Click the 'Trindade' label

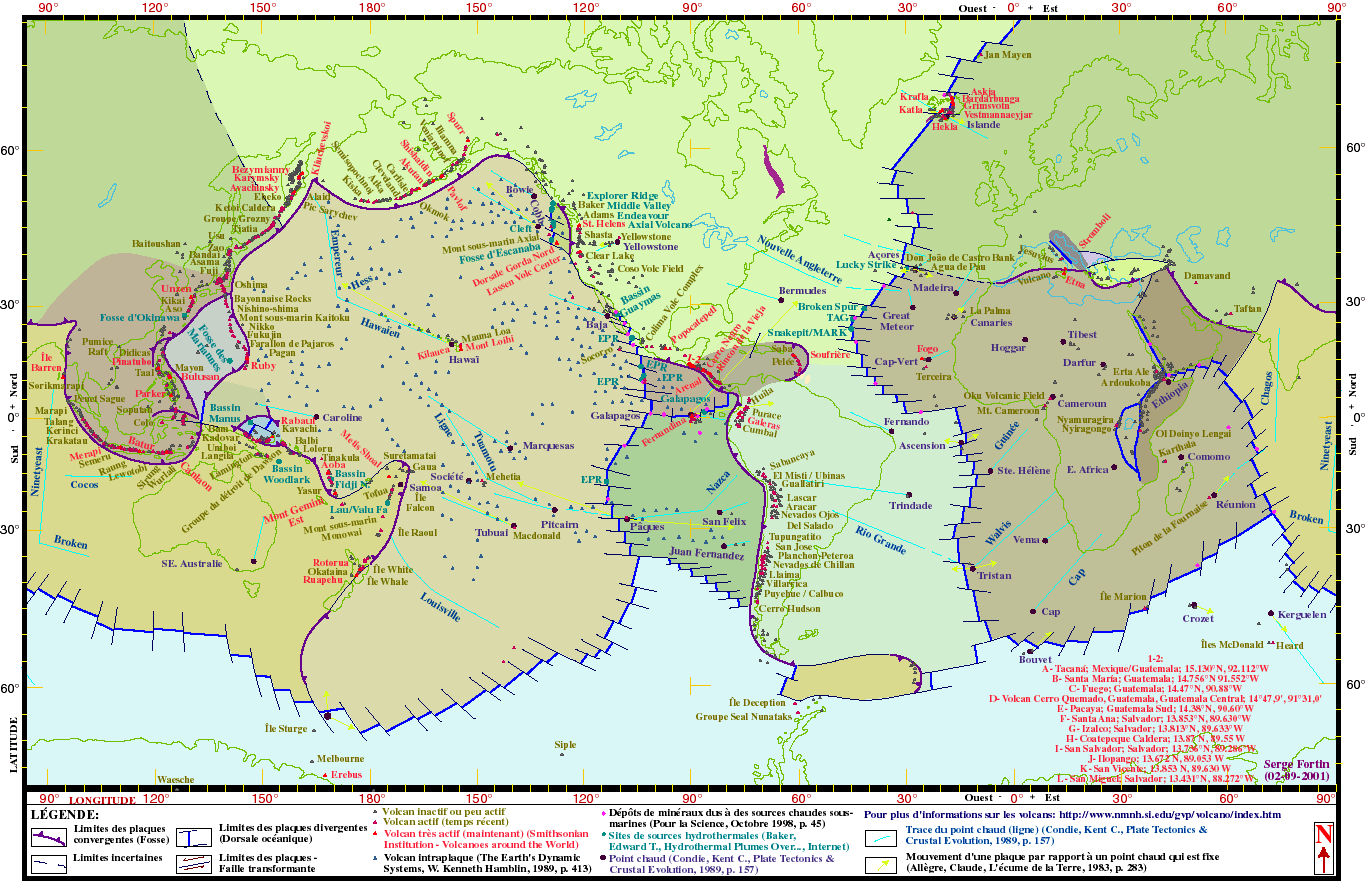tap(910, 506)
